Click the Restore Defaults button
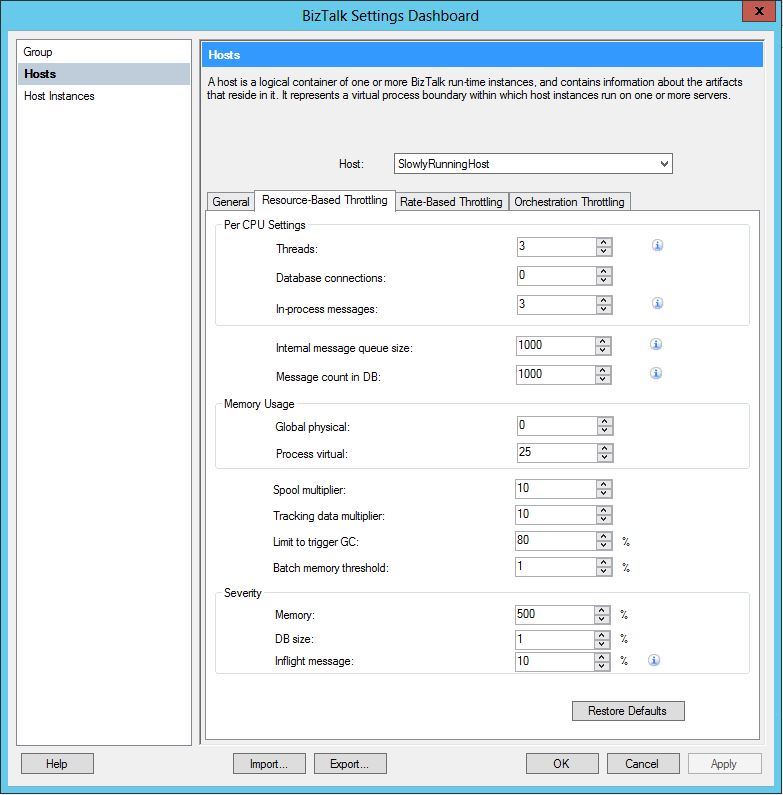 pyautogui.click(x=628, y=711)
